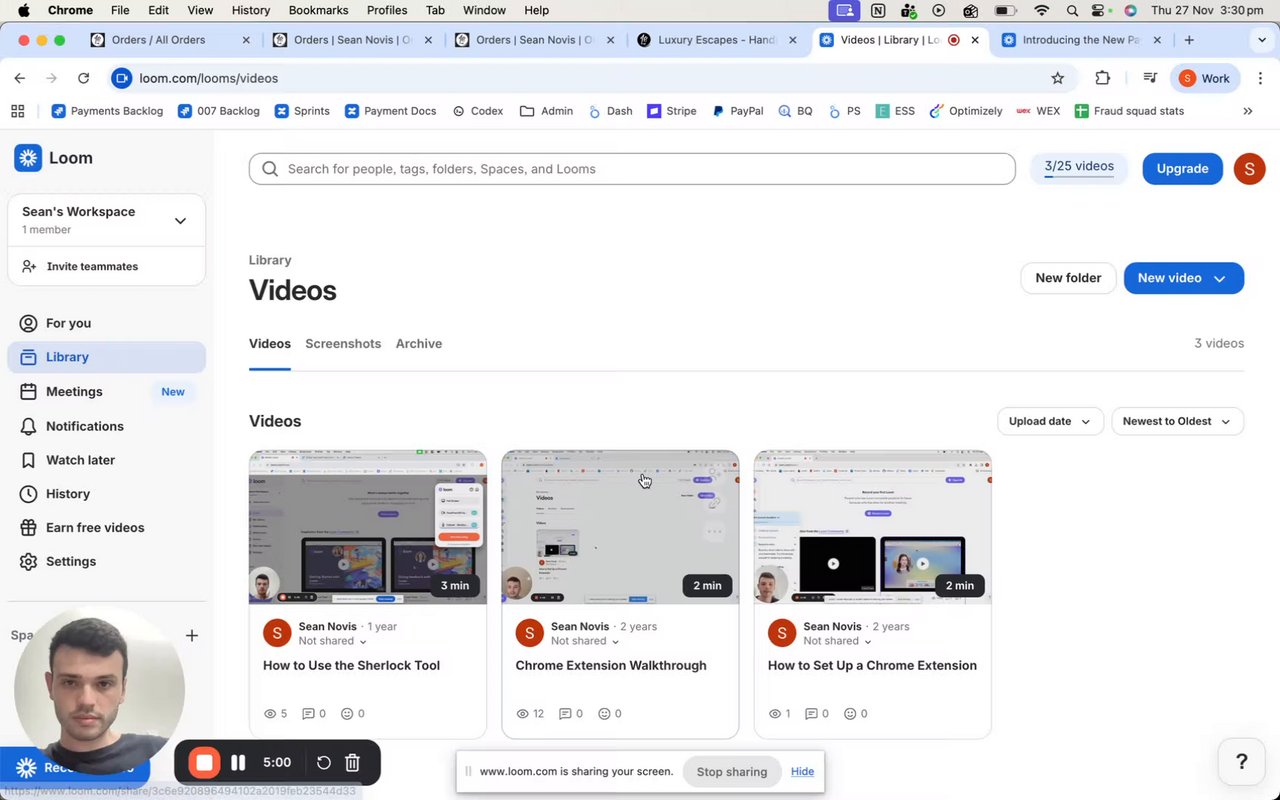Open the Admin bookmarks folder
The width and height of the screenshot is (1280, 800).
click(x=546, y=111)
